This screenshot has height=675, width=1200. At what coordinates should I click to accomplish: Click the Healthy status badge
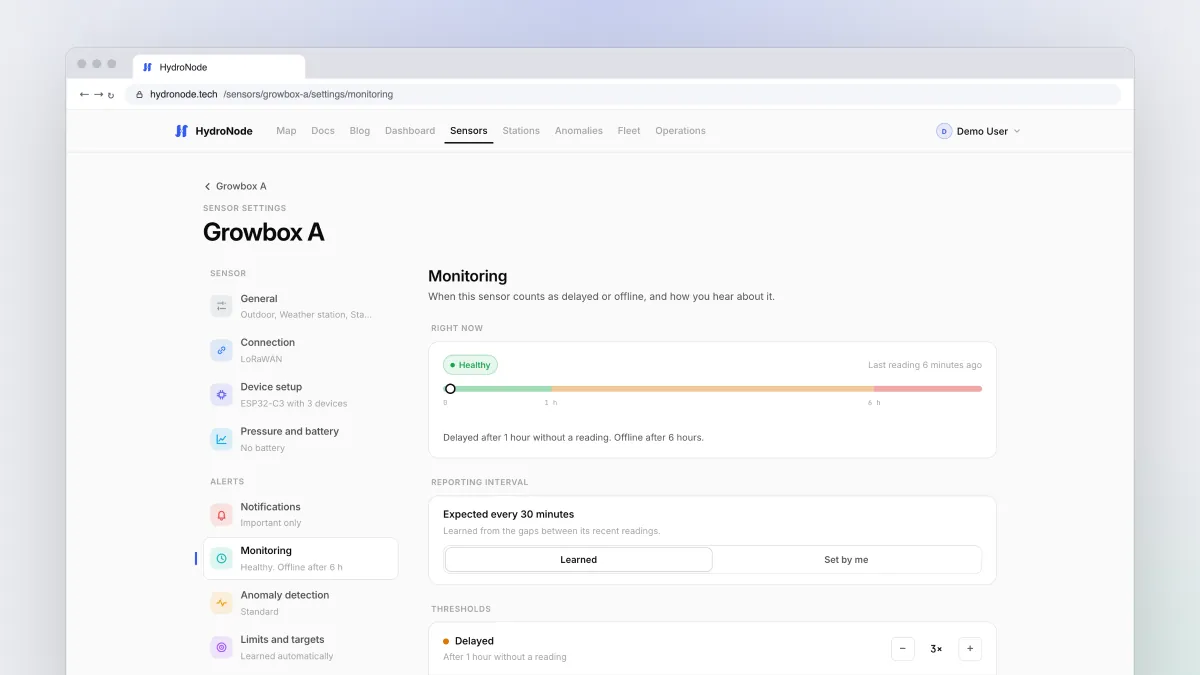click(470, 365)
